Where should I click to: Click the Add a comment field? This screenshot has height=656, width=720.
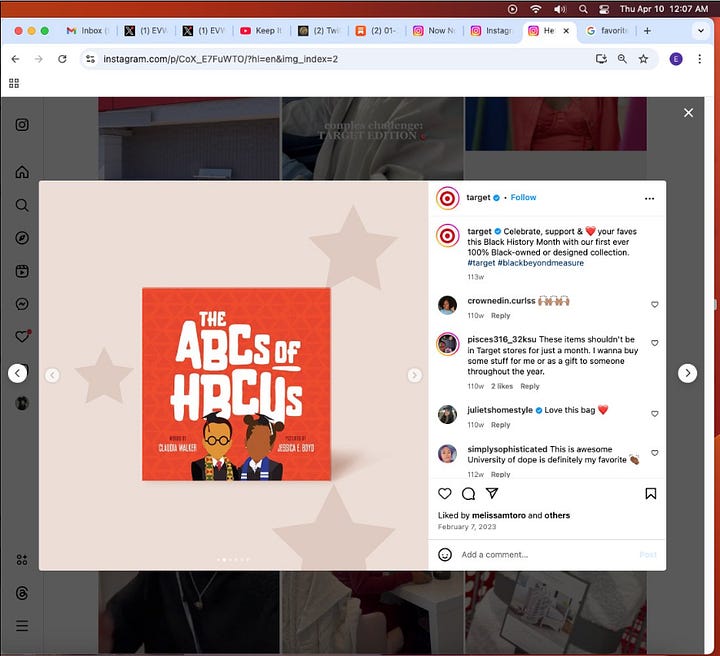coord(546,555)
